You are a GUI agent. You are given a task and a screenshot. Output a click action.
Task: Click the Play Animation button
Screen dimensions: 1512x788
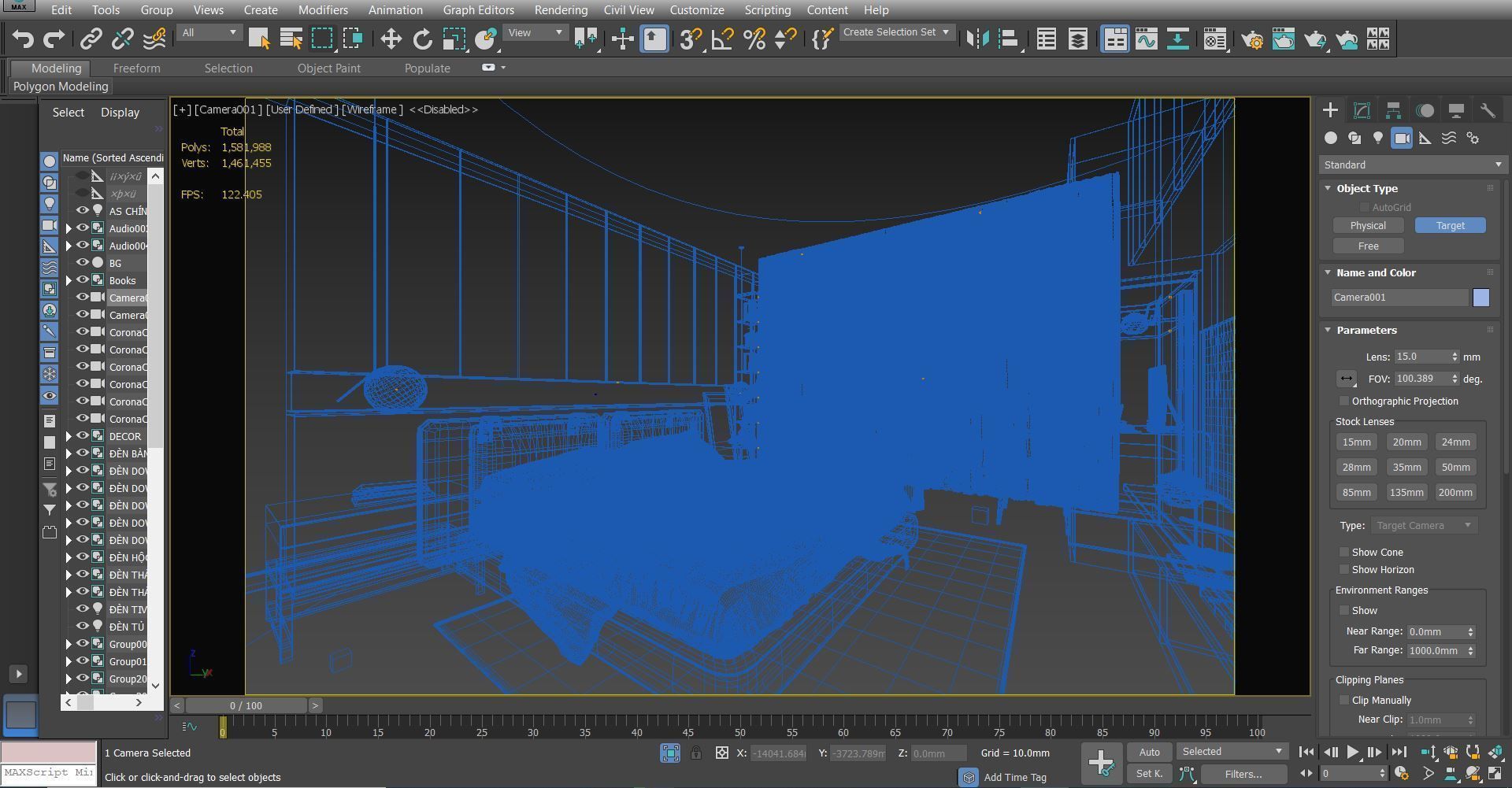point(1352,753)
